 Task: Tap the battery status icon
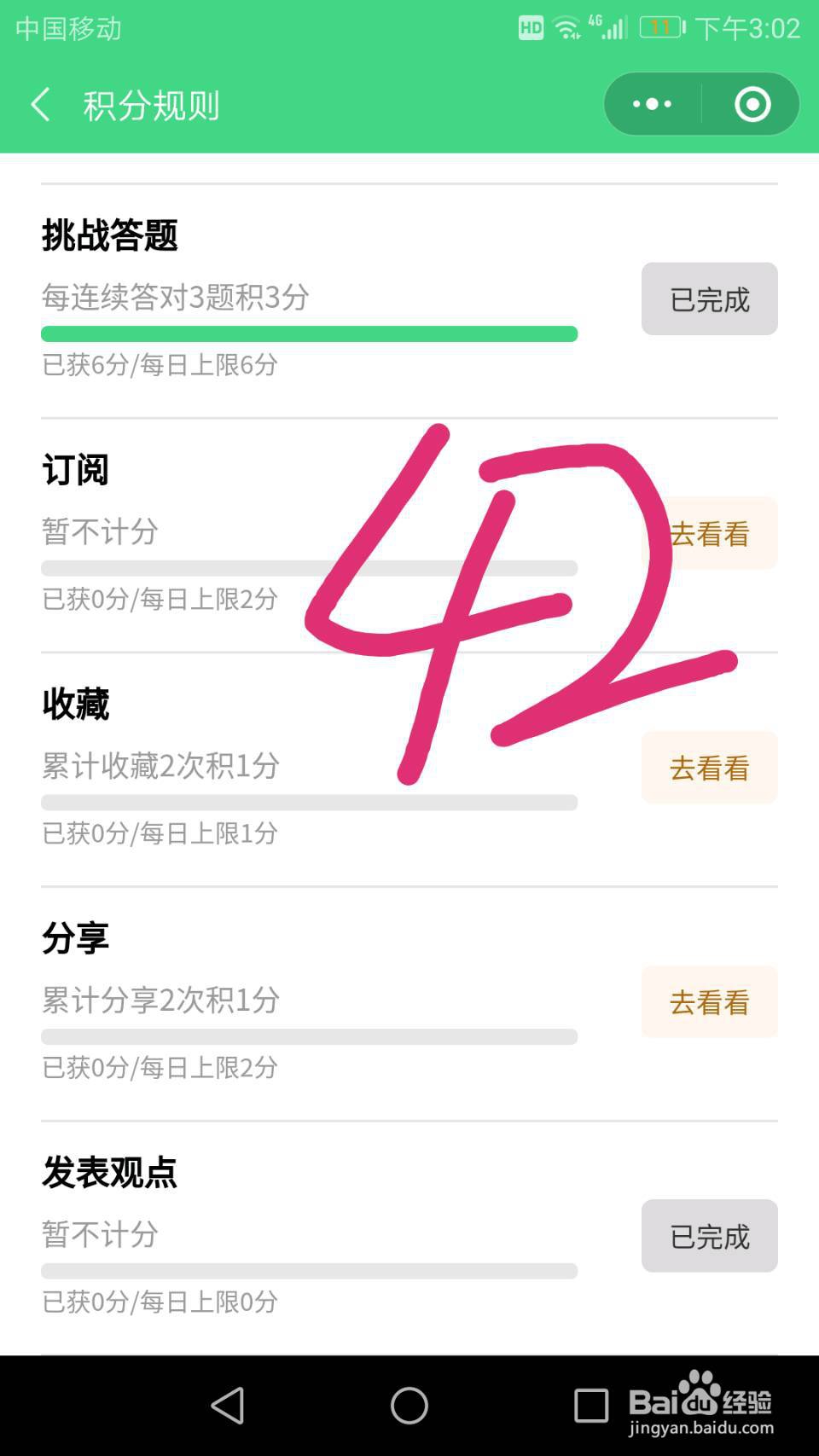pos(662,28)
